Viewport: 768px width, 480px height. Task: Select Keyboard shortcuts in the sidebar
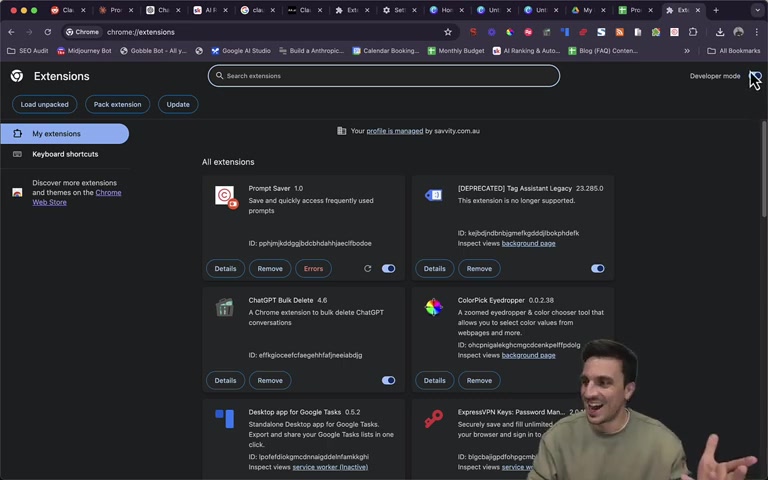(x=65, y=154)
